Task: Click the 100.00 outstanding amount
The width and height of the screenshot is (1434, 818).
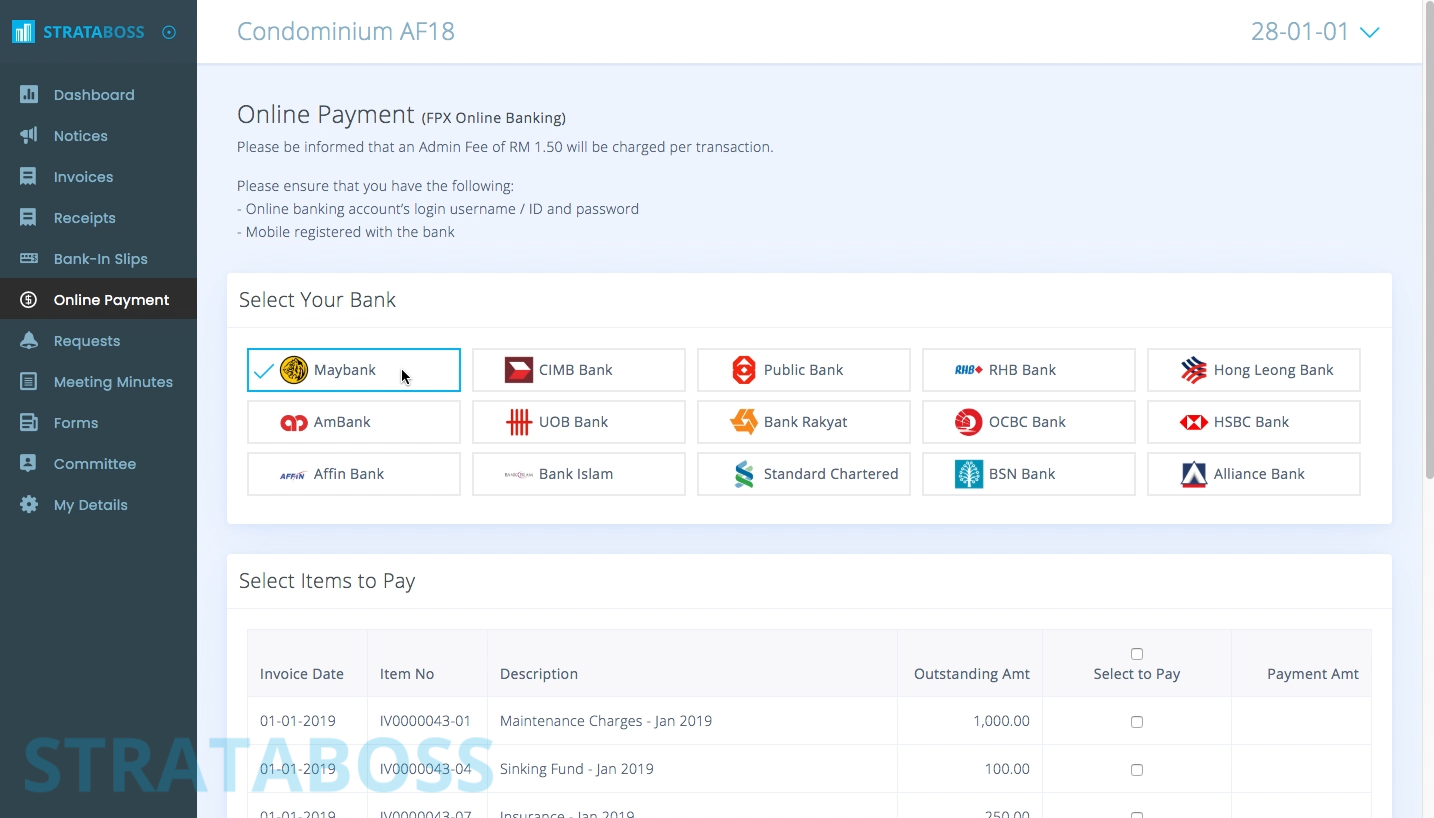Action: pos(1007,769)
